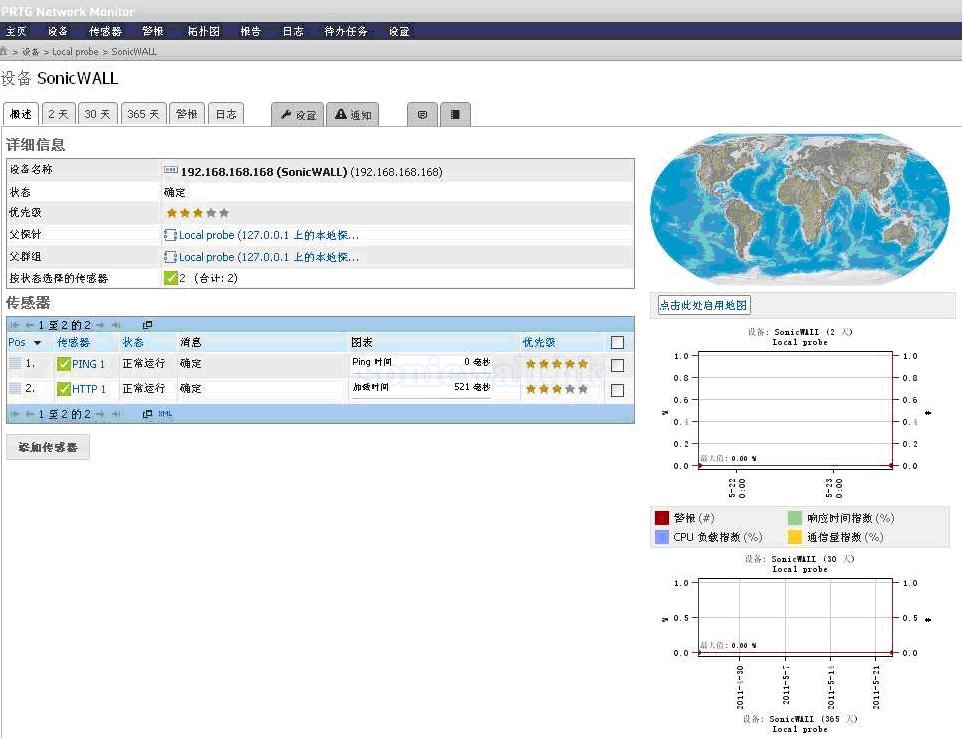Click the green check icon beside 2 (合计: 2)
This screenshot has width=964, height=741.
pyautogui.click(x=170, y=278)
